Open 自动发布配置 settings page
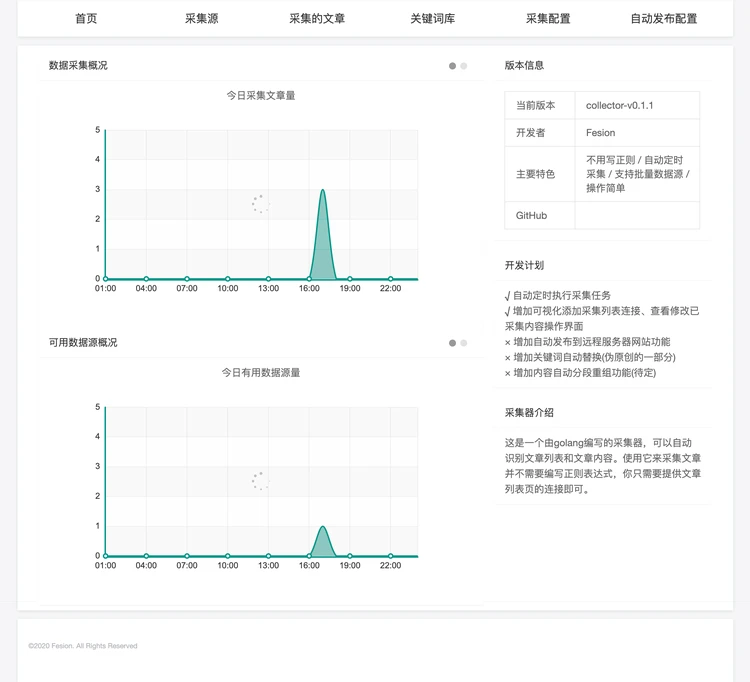The image size is (750, 682). [x=664, y=18]
